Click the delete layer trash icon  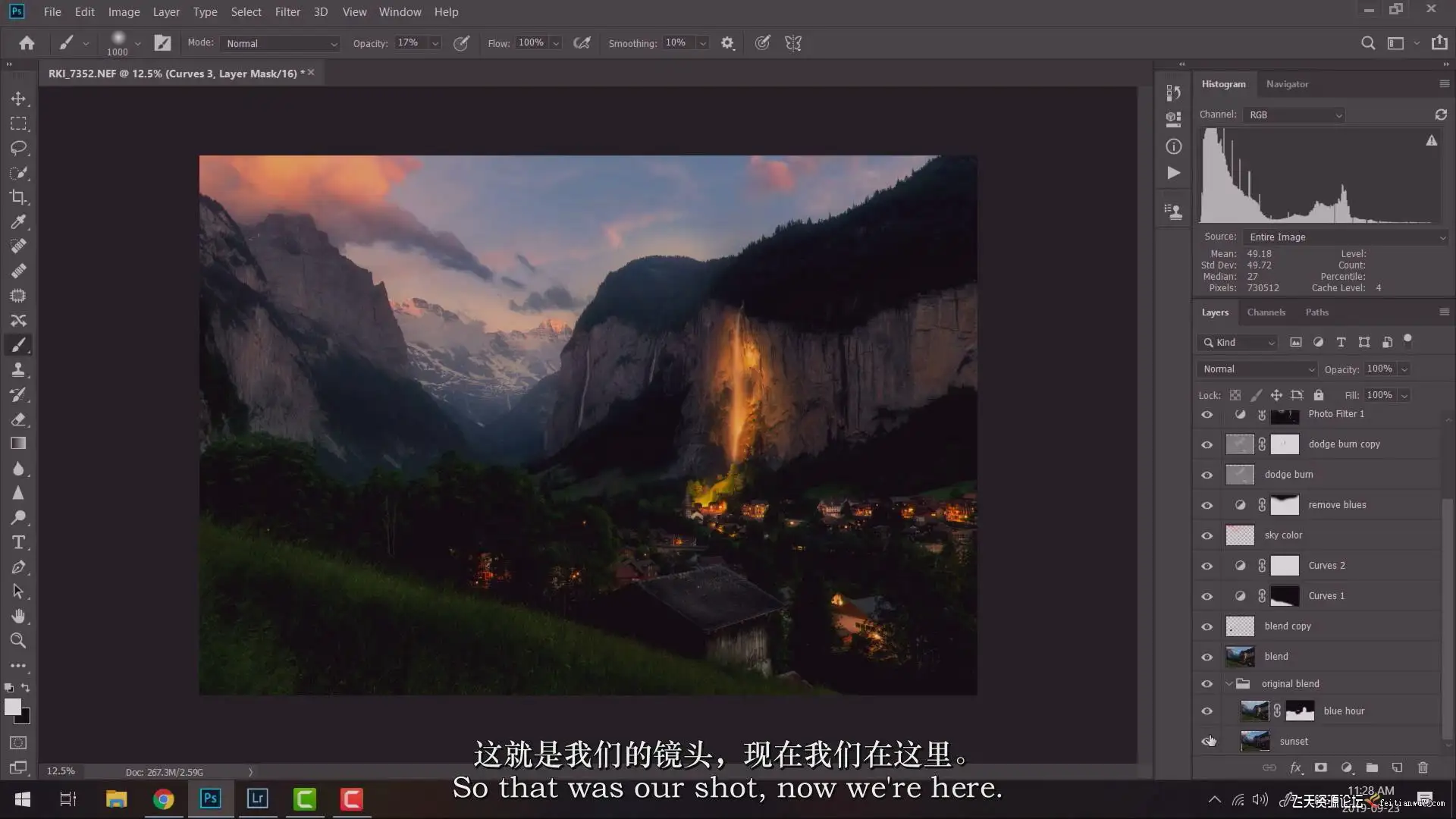pos(1423,767)
